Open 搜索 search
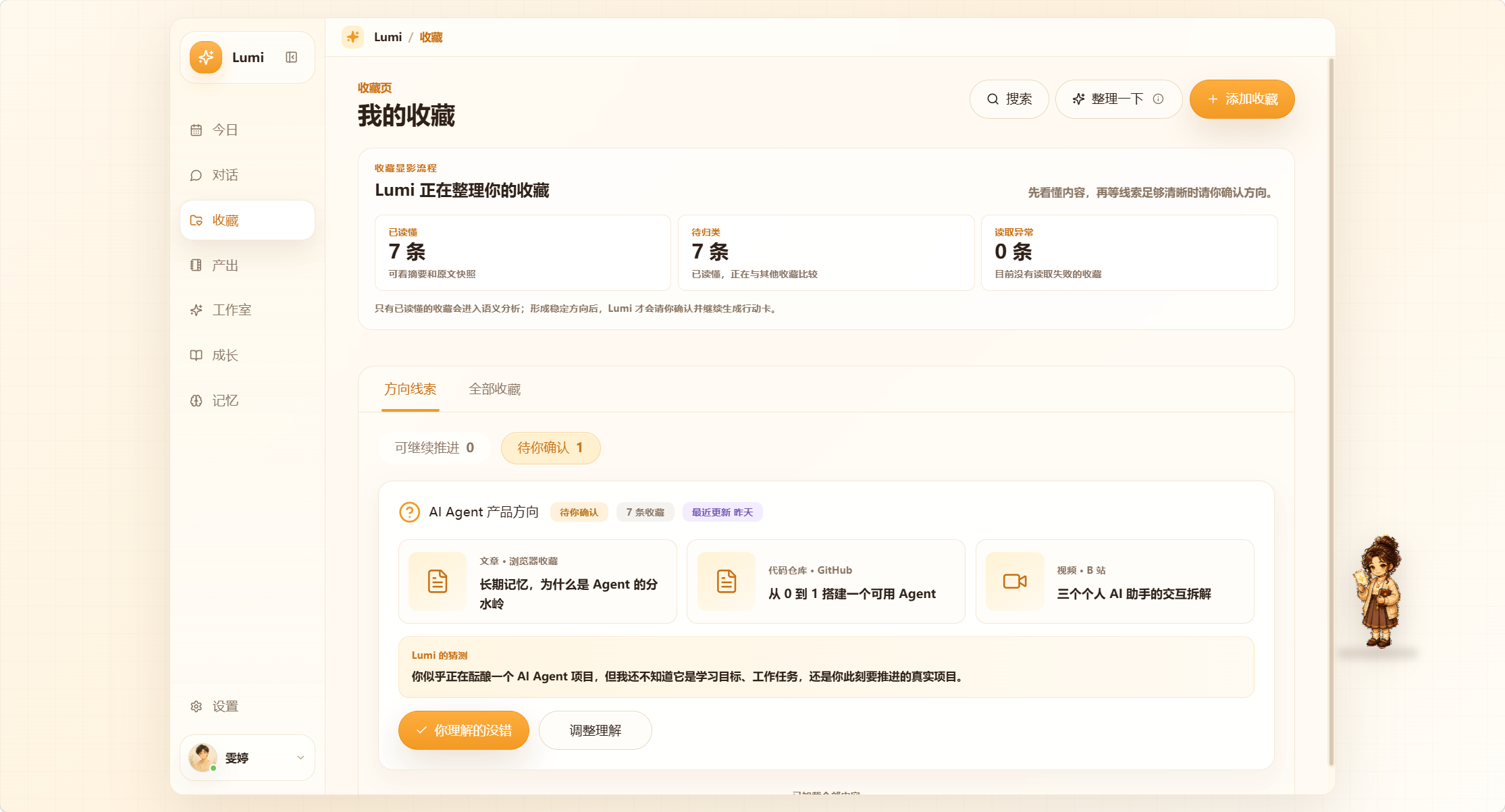The height and width of the screenshot is (812, 1505). (1009, 99)
